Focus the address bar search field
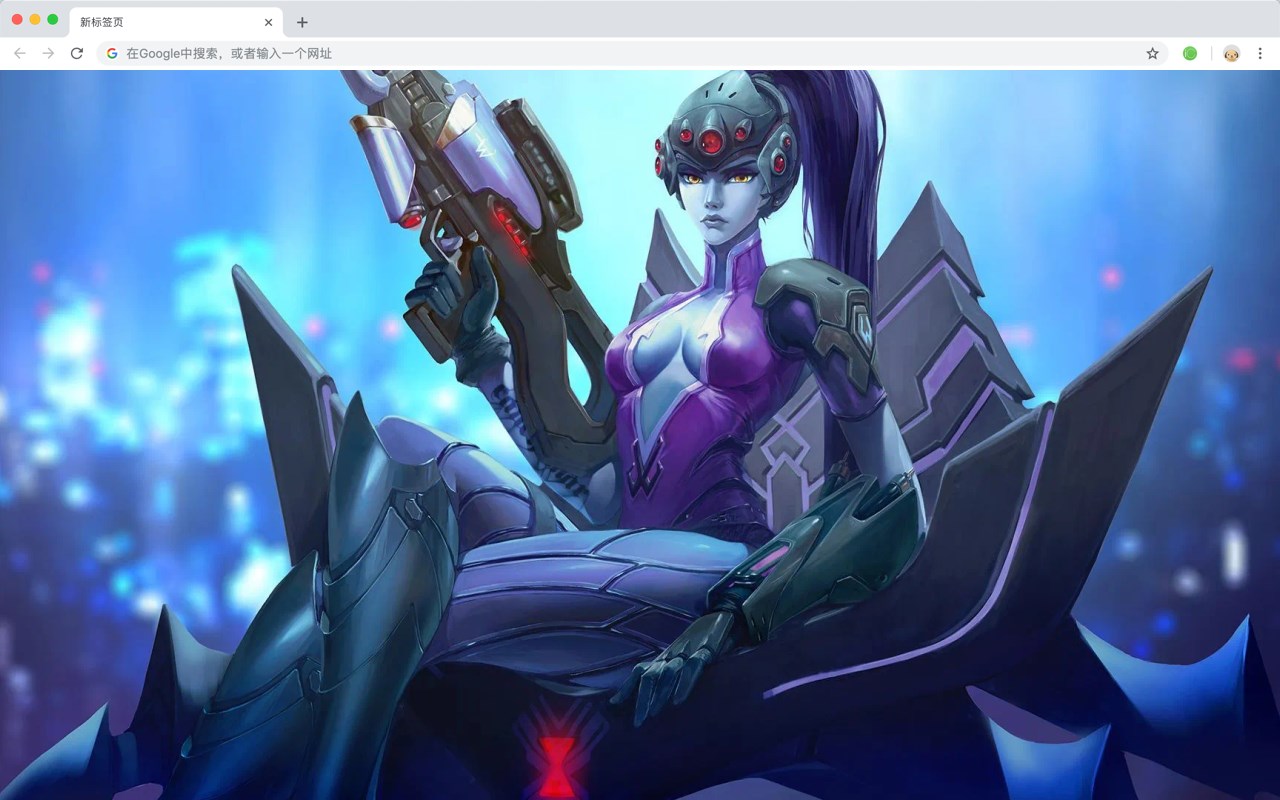 [632, 53]
